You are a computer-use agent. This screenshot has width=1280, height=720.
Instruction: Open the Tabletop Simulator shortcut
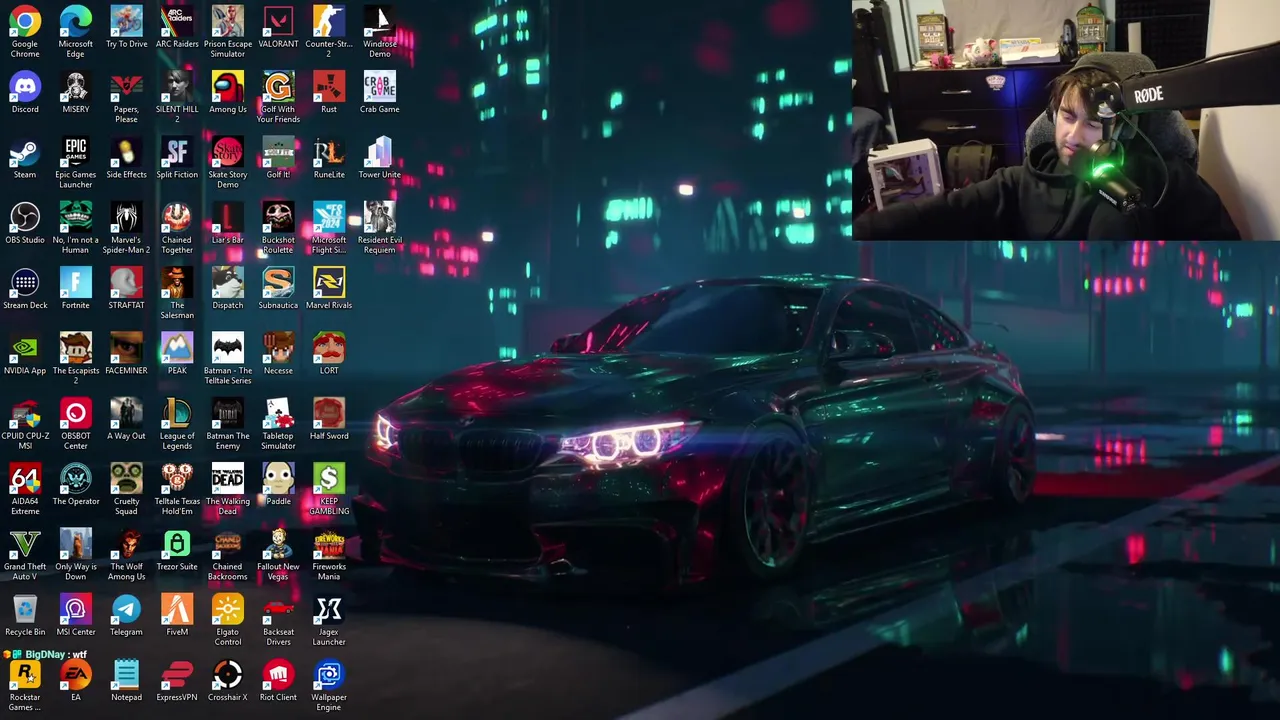pyautogui.click(x=278, y=424)
